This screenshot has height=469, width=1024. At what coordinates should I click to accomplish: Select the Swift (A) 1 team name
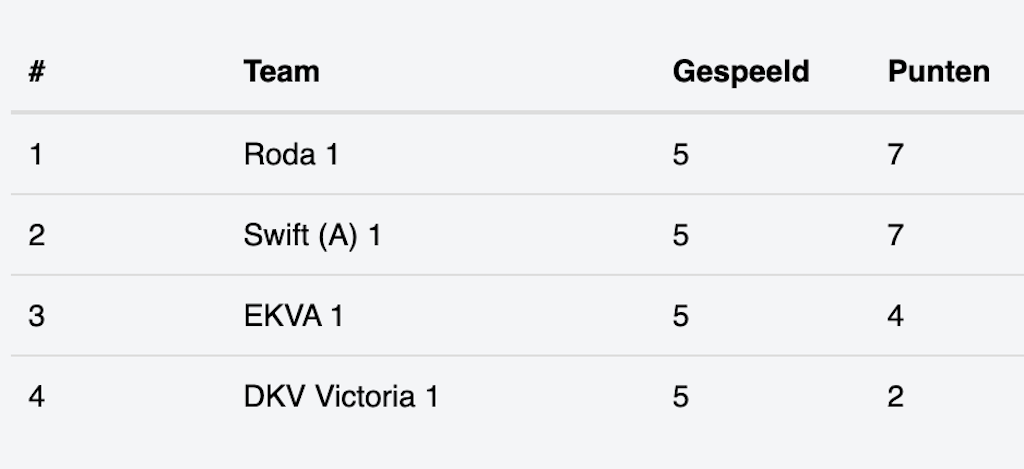pos(312,236)
